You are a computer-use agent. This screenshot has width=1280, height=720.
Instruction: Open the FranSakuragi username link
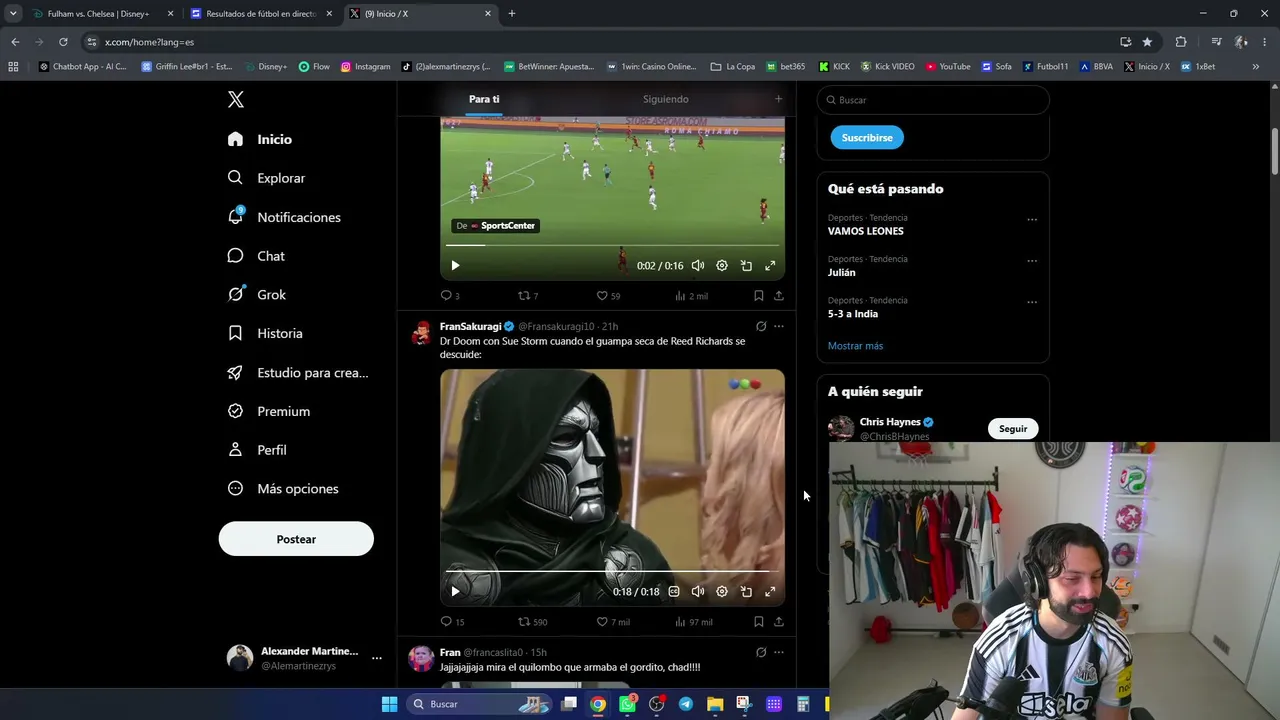coord(470,326)
